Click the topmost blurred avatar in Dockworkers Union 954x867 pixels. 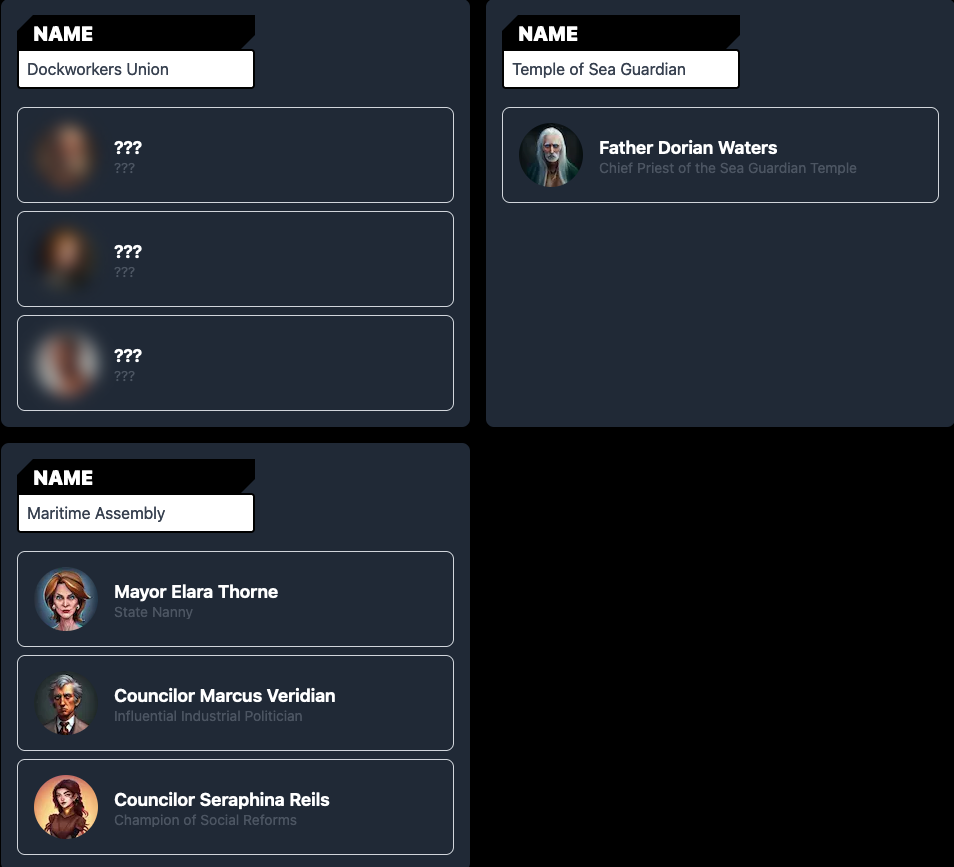66,155
